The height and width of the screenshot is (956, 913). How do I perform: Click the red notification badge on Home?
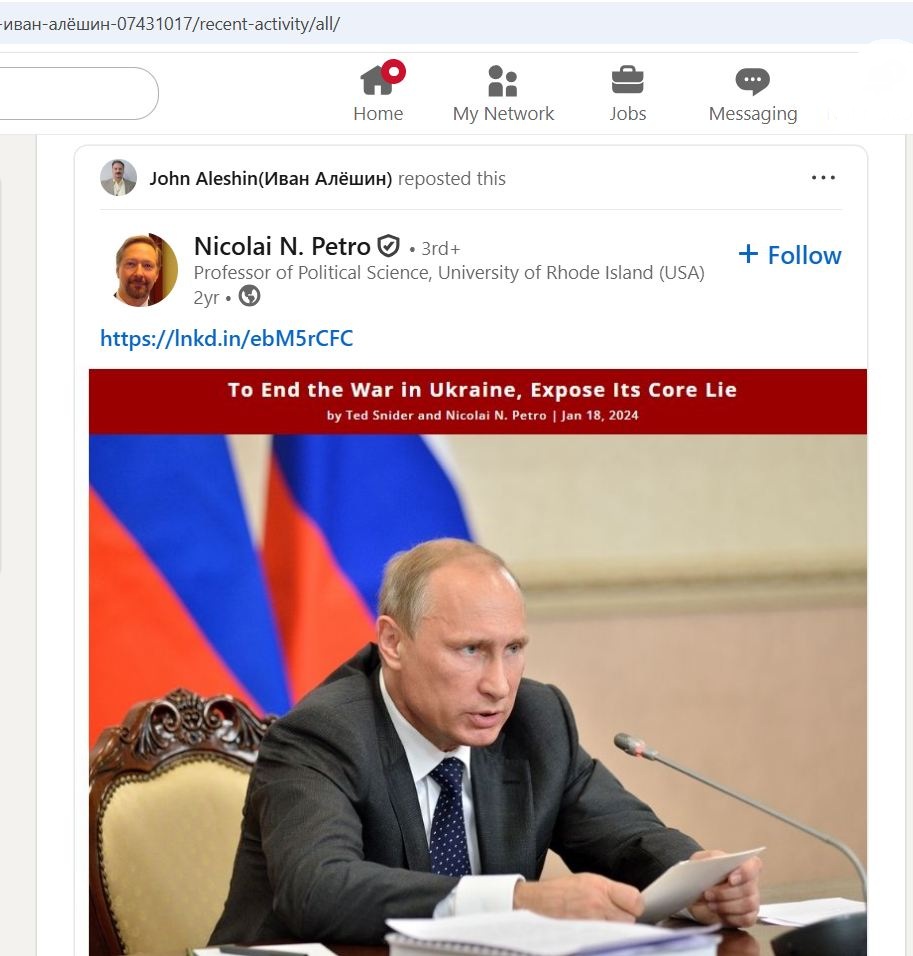click(x=394, y=71)
